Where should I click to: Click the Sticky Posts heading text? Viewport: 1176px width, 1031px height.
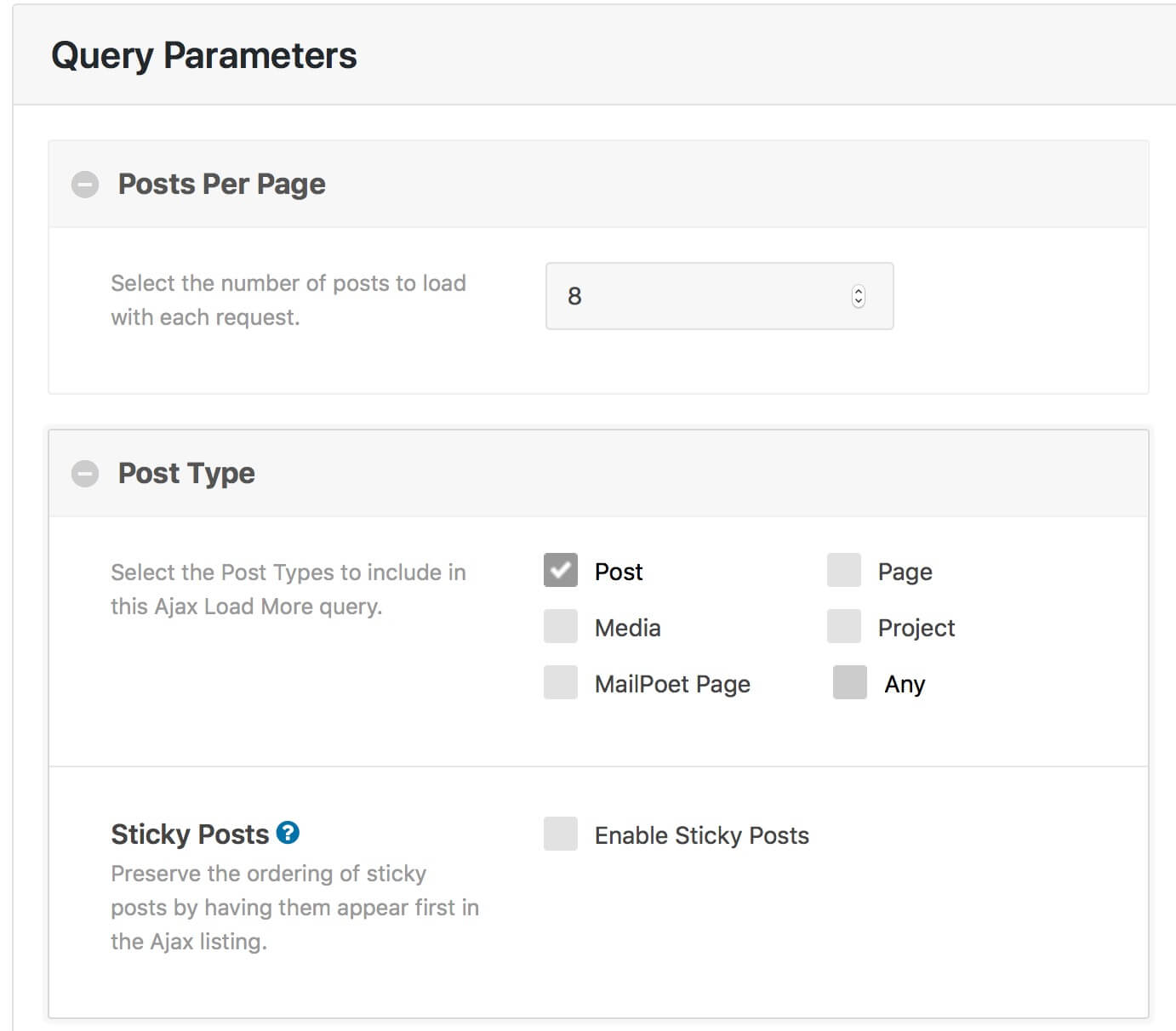pos(190,834)
